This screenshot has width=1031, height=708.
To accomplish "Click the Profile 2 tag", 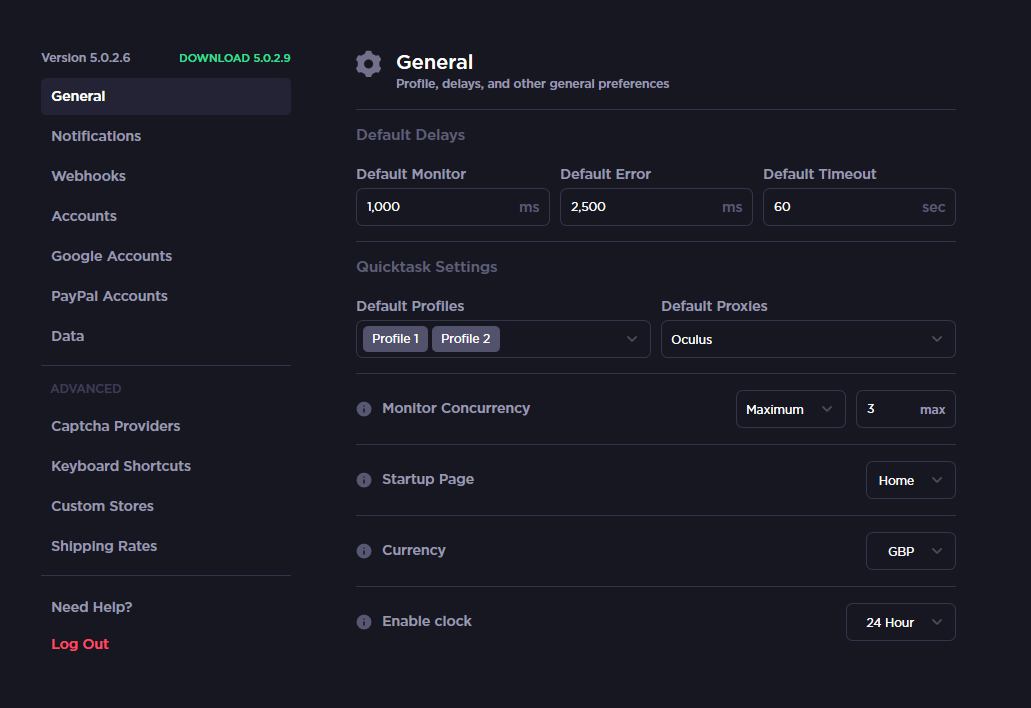I will point(466,339).
